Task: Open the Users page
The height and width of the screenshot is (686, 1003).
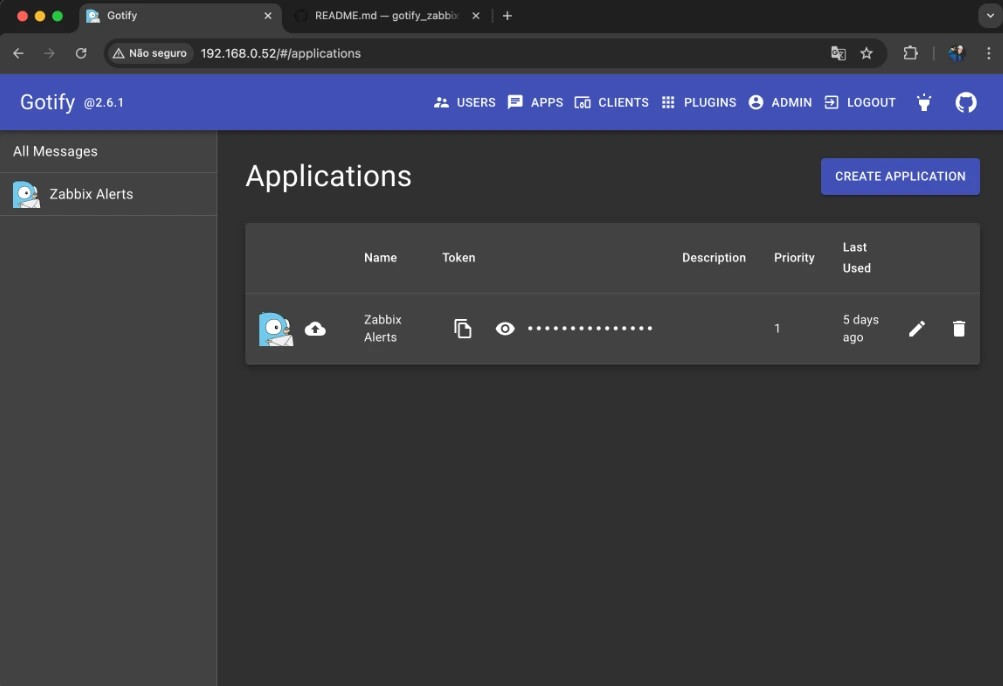Action: (464, 102)
